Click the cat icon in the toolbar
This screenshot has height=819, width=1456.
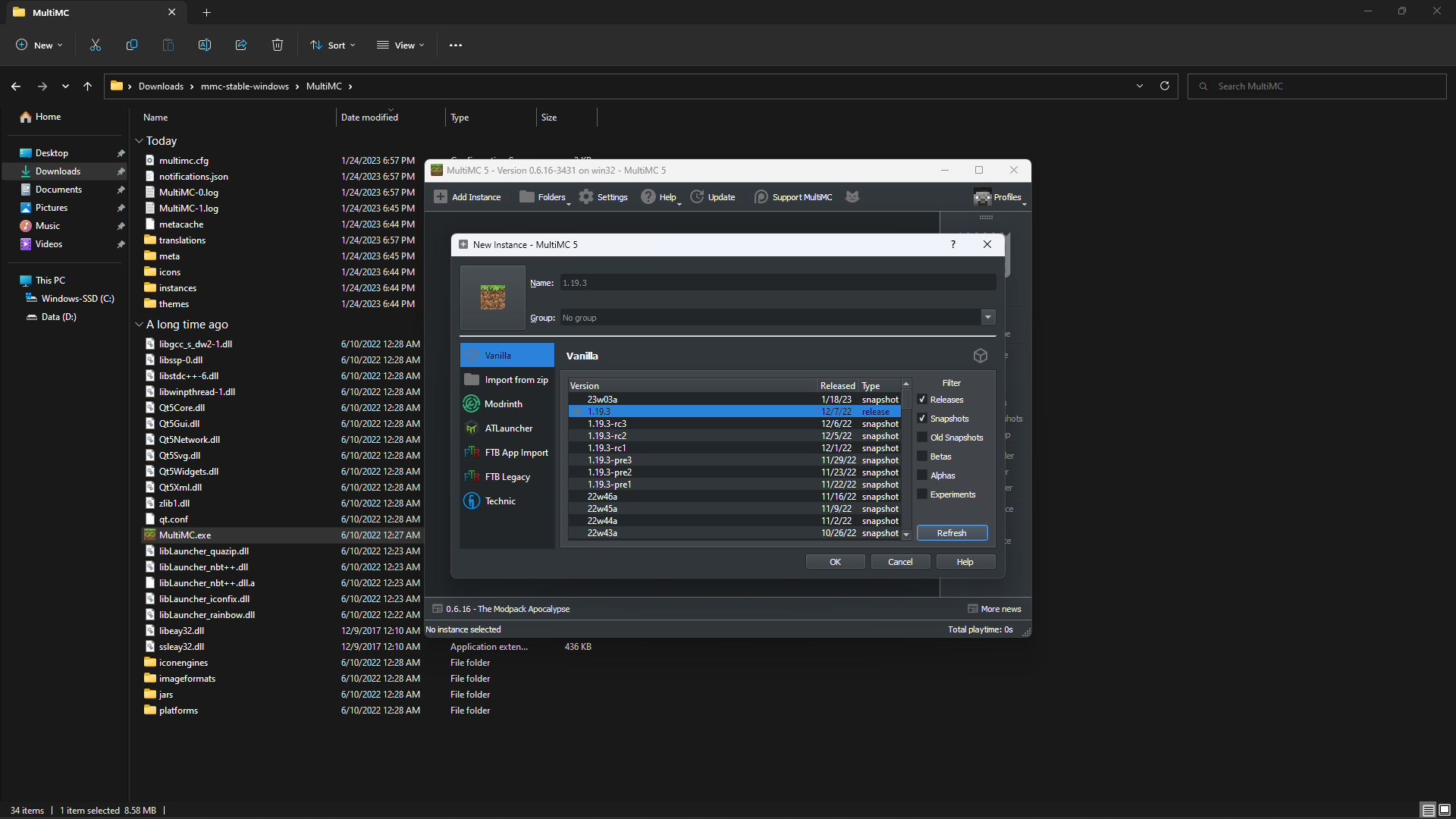pyautogui.click(x=852, y=196)
